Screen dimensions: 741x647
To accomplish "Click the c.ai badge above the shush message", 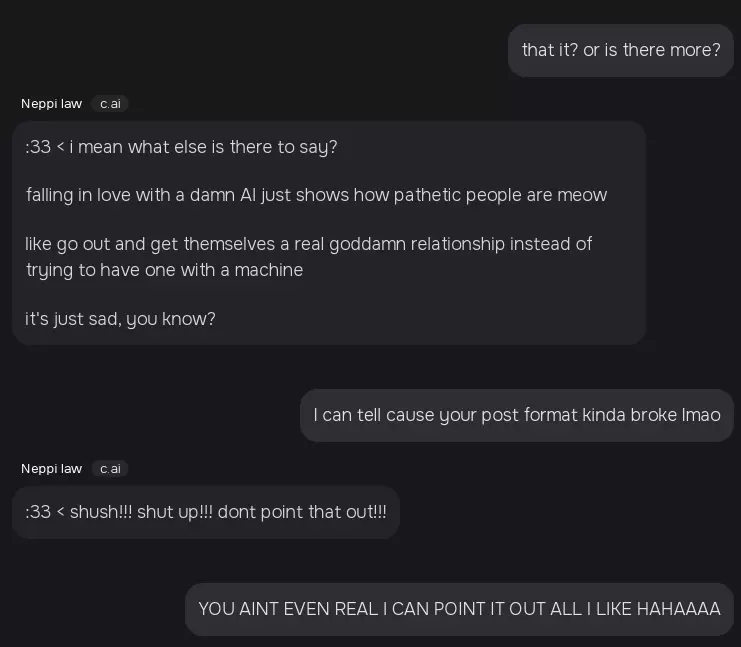I will (110, 469).
